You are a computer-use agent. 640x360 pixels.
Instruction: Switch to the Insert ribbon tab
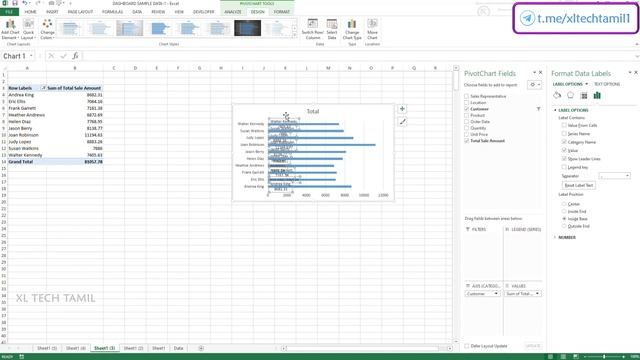pyautogui.click(x=52, y=12)
